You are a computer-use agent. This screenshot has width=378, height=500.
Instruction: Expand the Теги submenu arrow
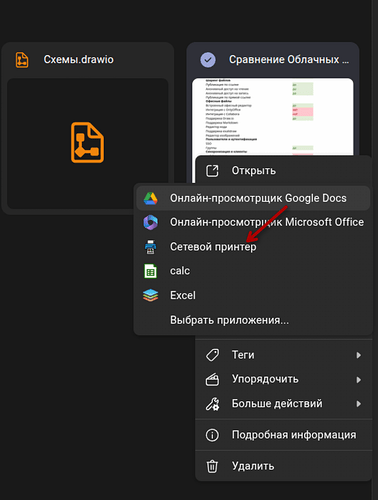pos(359,355)
